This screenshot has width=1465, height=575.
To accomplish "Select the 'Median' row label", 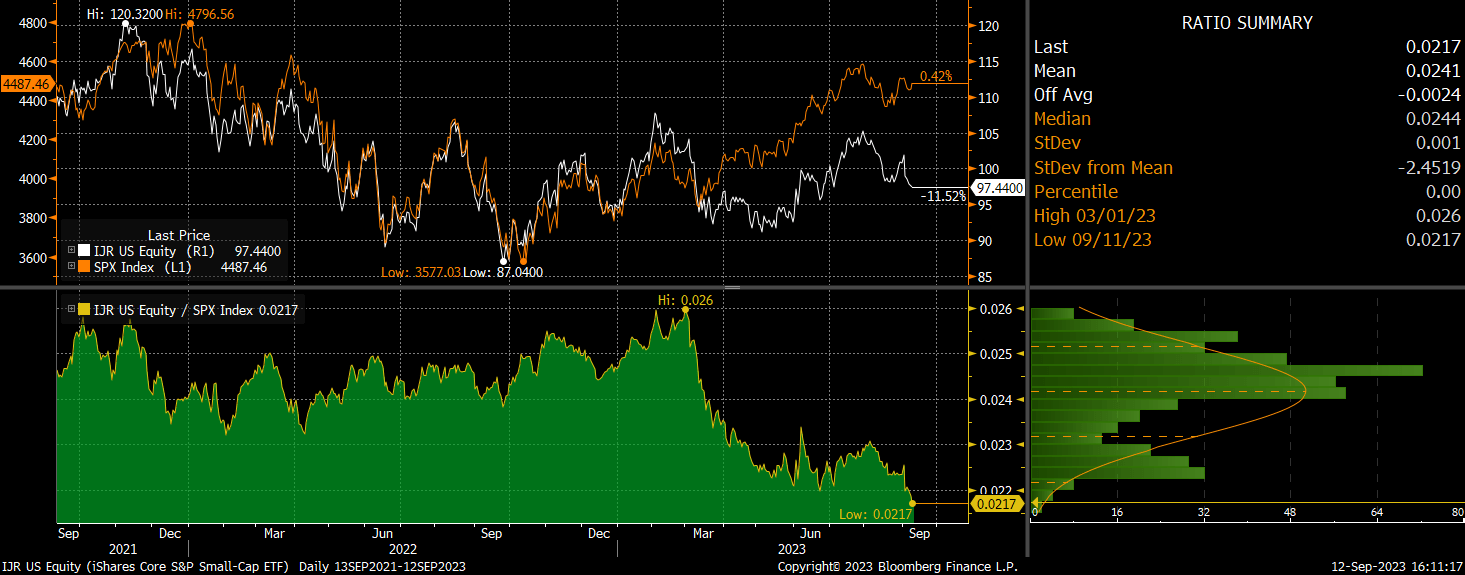I will pyautogui.click(x=1062, y=119).
